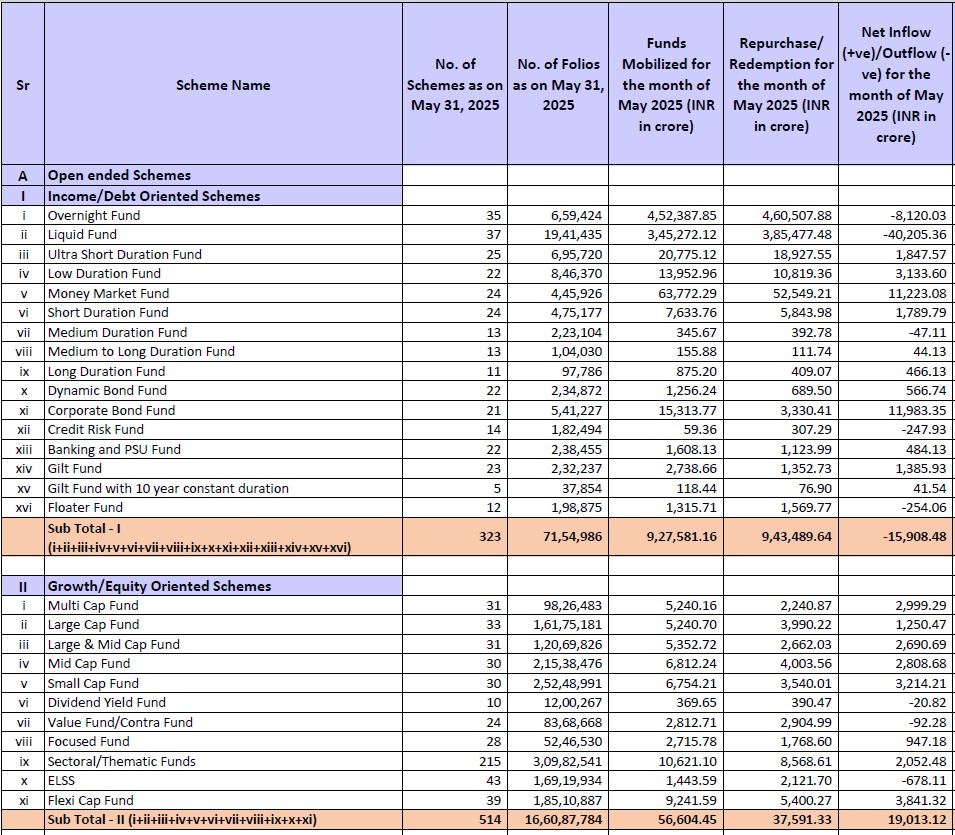Select Liquid Fund net outflow value -40,205.36
Screen dimensions: 955x835
pyautogui.click(x=909, y=235)
